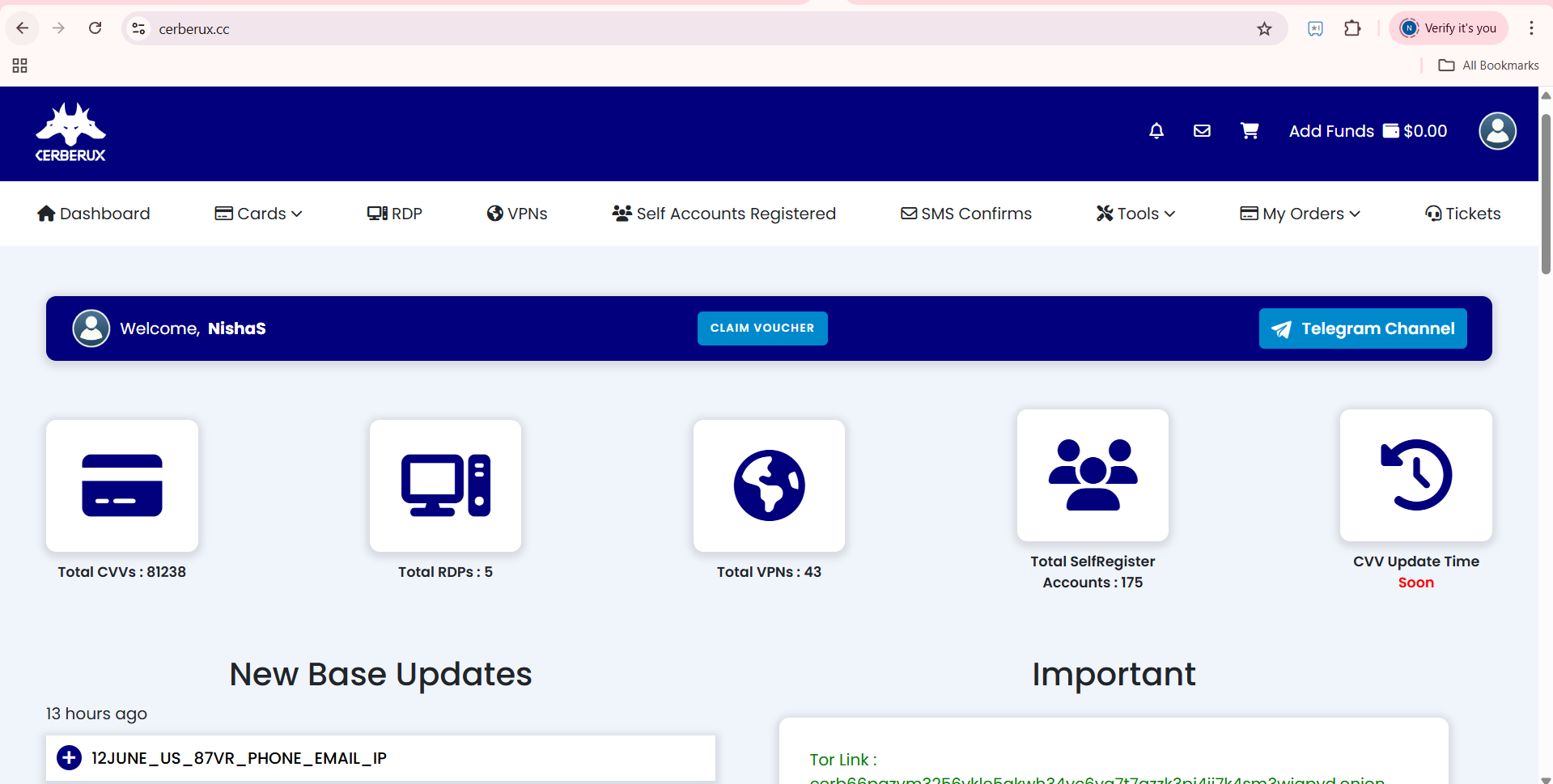Open the shopping cart icon
This screenshot has width=1553, height=784.
coord(1250,131)
